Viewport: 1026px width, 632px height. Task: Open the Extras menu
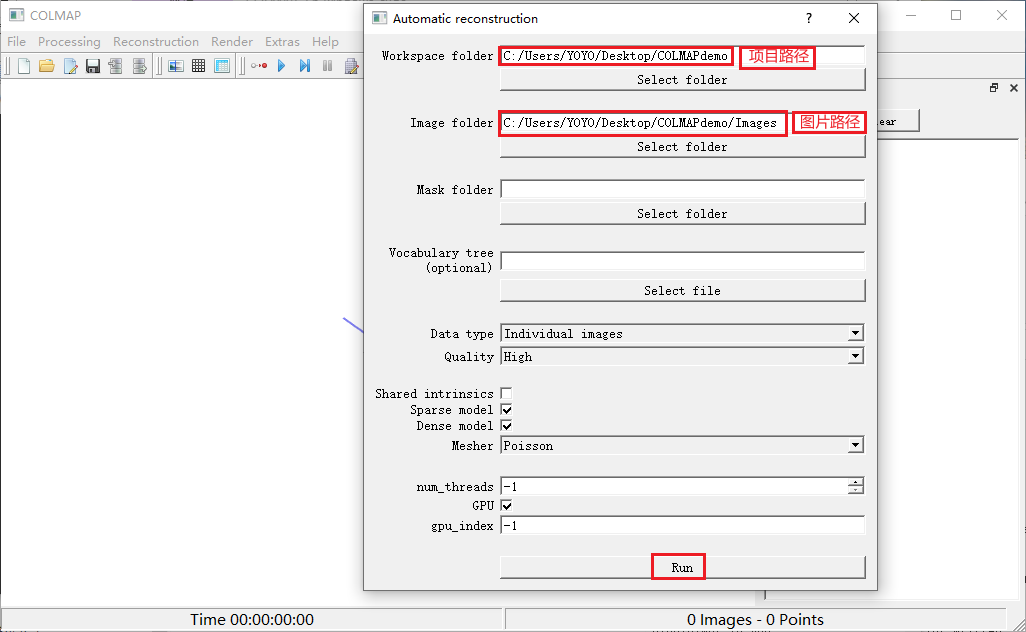pos(282,41)
